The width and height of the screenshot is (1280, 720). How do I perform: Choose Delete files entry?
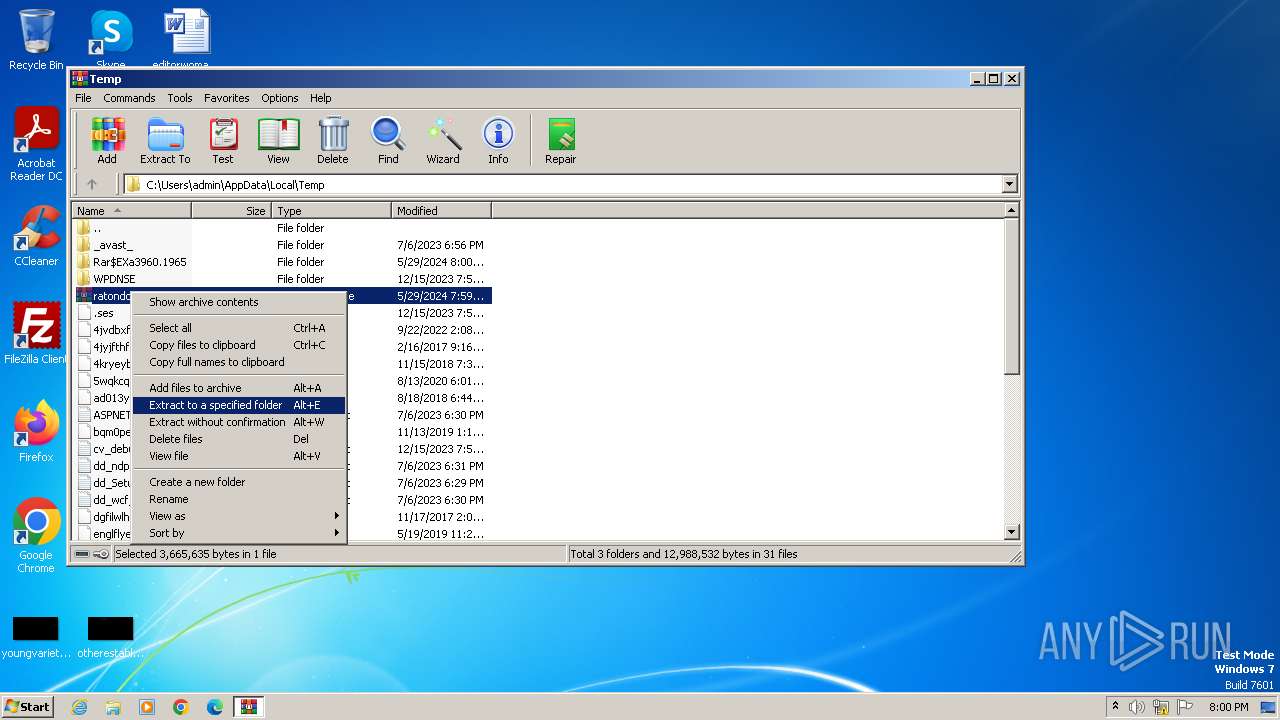[x=239, y=439]
